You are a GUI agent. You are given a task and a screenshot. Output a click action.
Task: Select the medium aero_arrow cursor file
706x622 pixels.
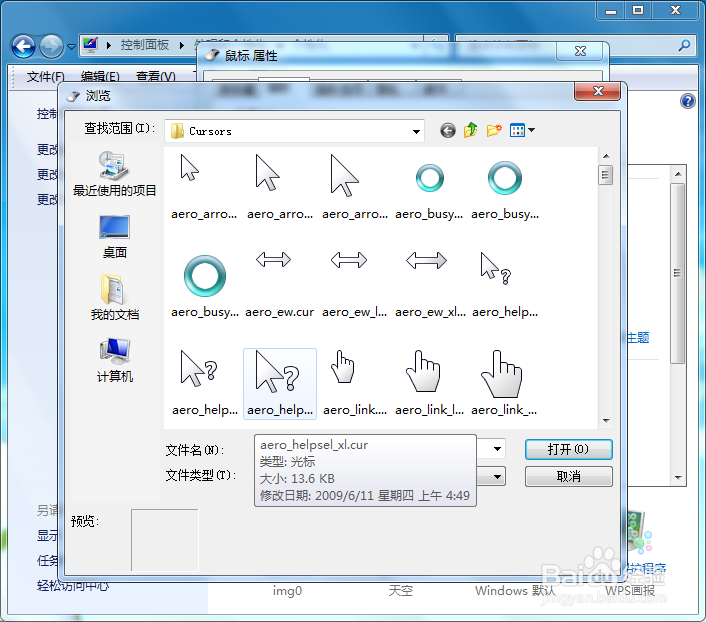(x=280, y=187)
